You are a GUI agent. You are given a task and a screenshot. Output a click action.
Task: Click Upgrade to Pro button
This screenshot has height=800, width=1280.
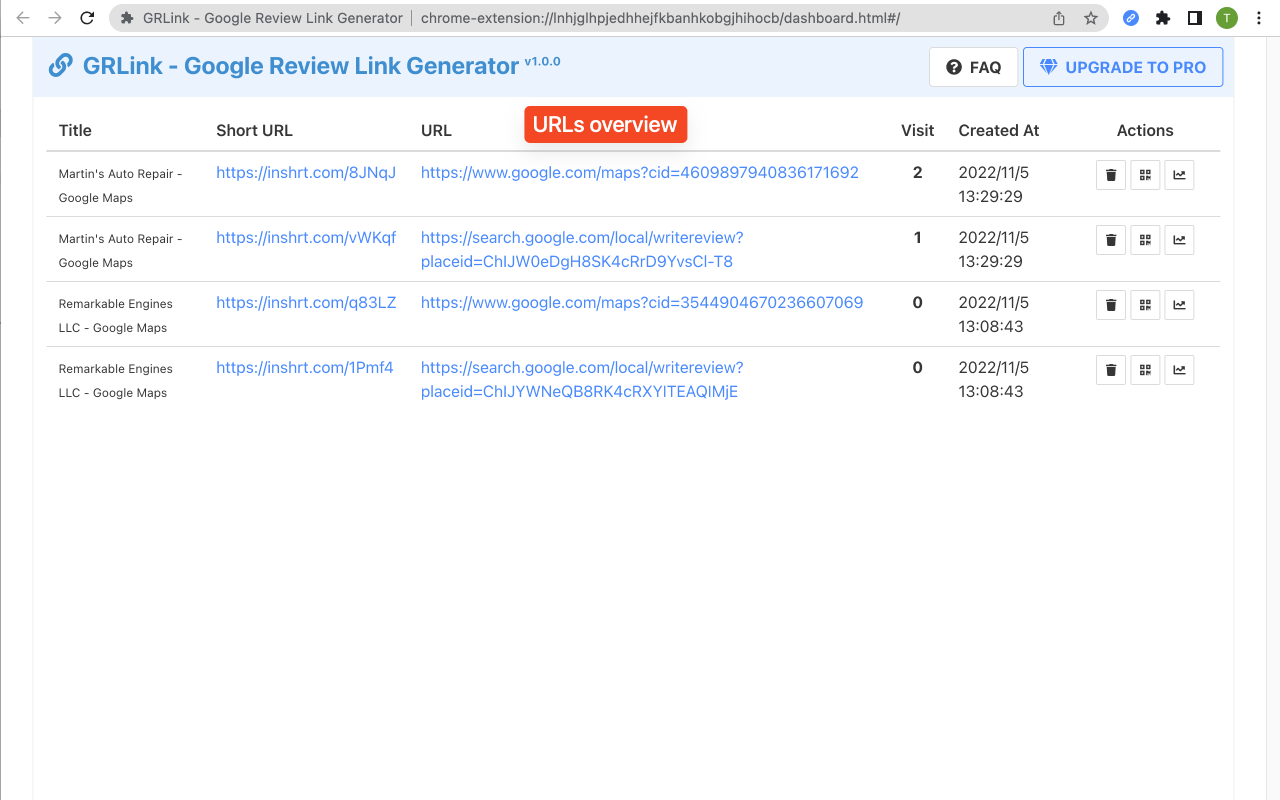pyautogui.click(x=1122, y=67)
